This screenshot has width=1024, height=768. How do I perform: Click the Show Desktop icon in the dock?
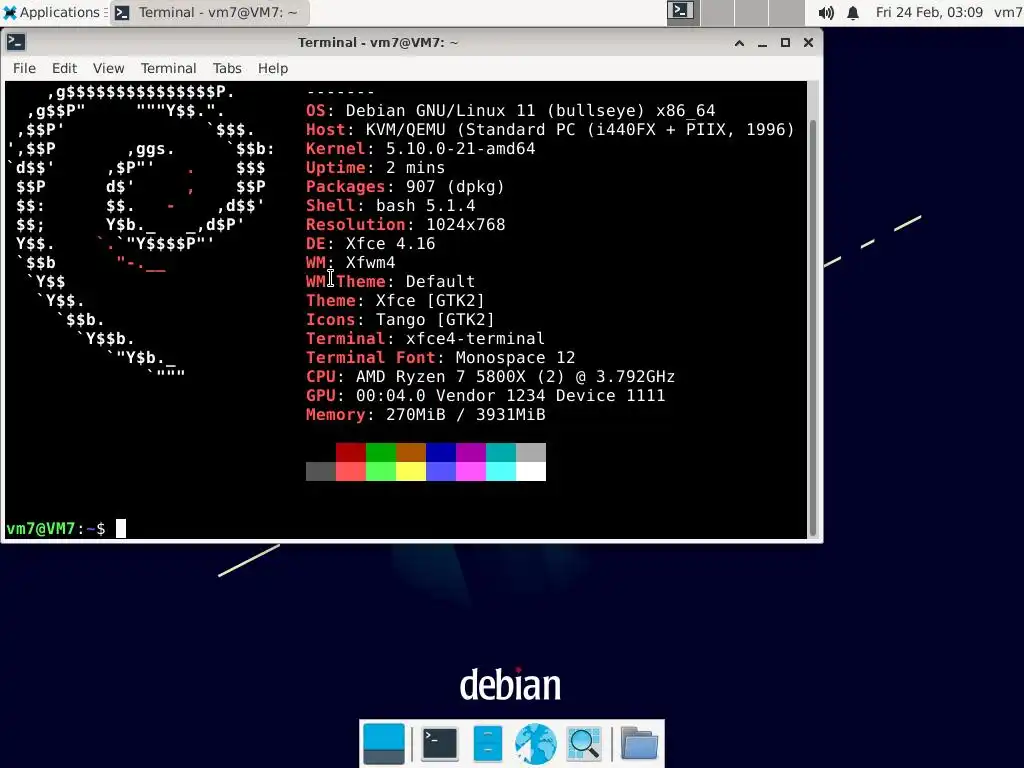(384, 743)
